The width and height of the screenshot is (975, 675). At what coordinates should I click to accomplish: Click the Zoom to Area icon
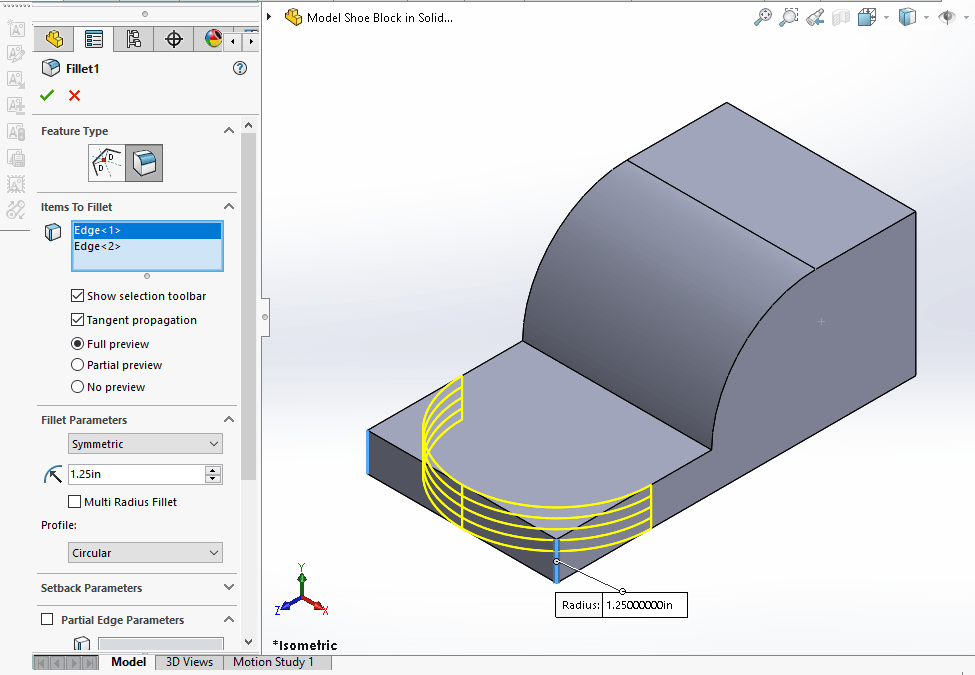789,17
